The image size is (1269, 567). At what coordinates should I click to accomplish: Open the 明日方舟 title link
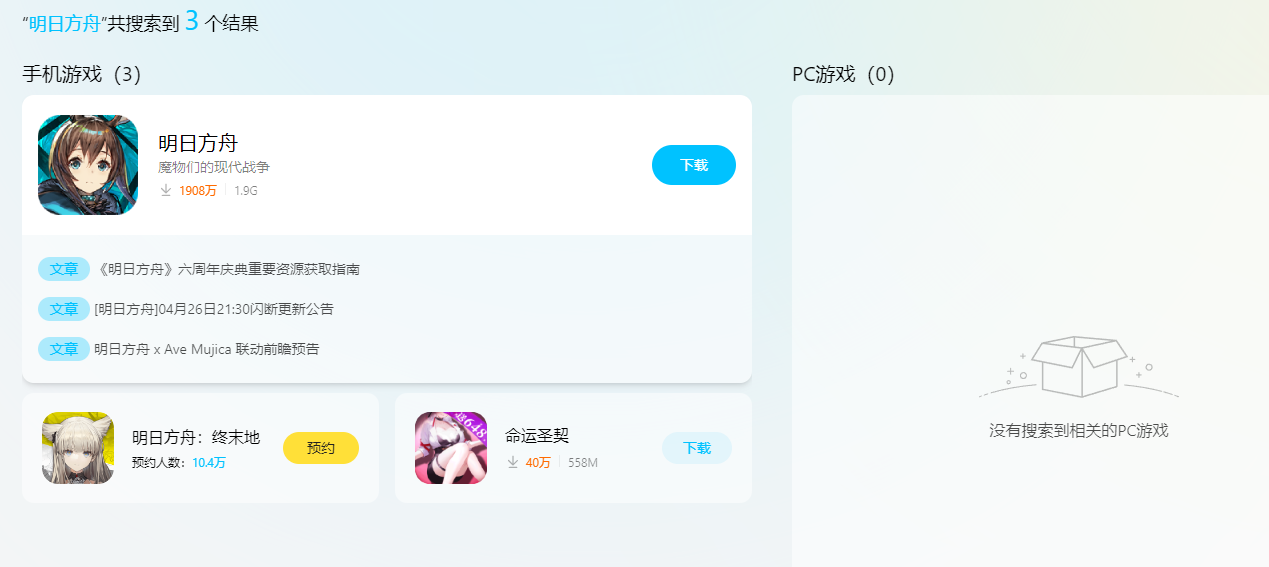pyautogui.click(x=198, y=143)
